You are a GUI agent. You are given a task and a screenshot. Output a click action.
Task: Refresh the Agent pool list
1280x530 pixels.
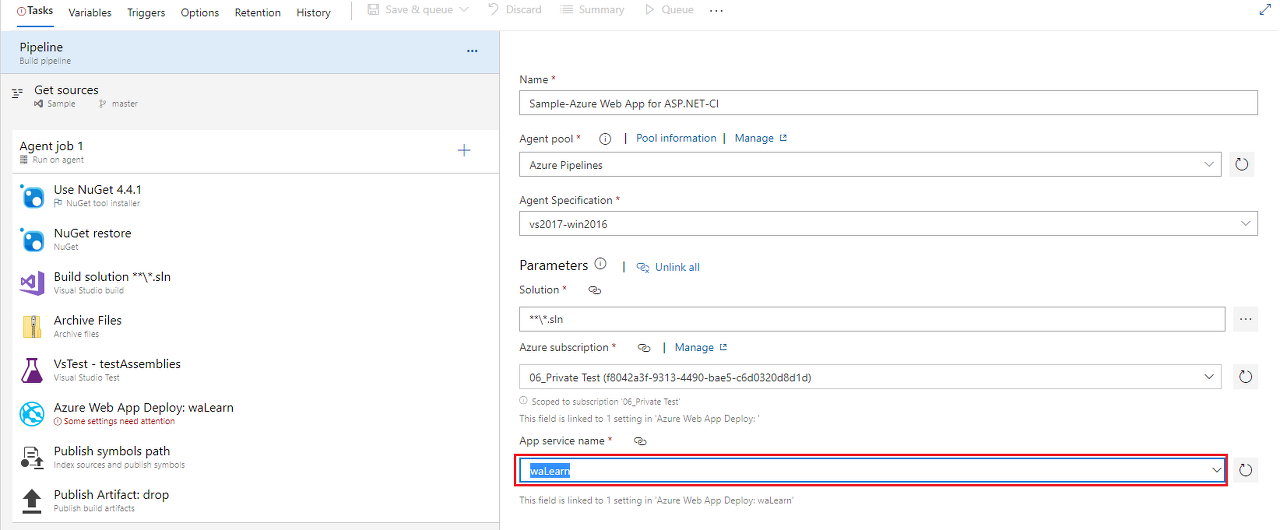point(1242,164)
